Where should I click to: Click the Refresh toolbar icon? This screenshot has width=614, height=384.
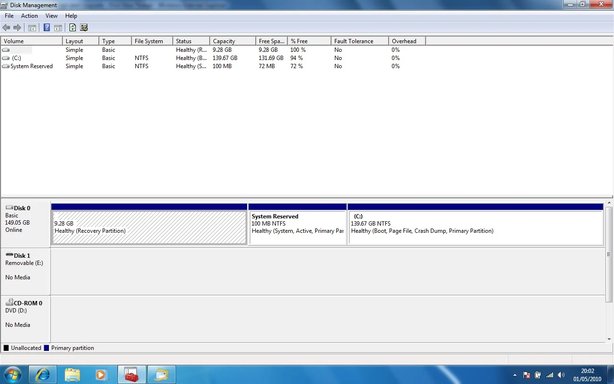point(72,27)
